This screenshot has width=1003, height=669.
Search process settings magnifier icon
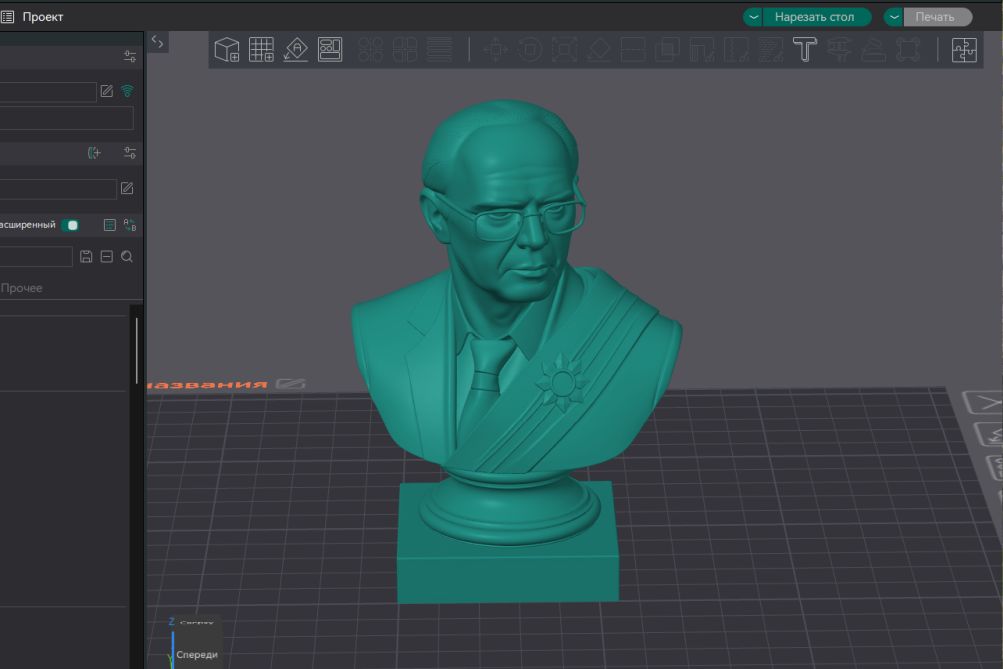(x=127, y=256)
